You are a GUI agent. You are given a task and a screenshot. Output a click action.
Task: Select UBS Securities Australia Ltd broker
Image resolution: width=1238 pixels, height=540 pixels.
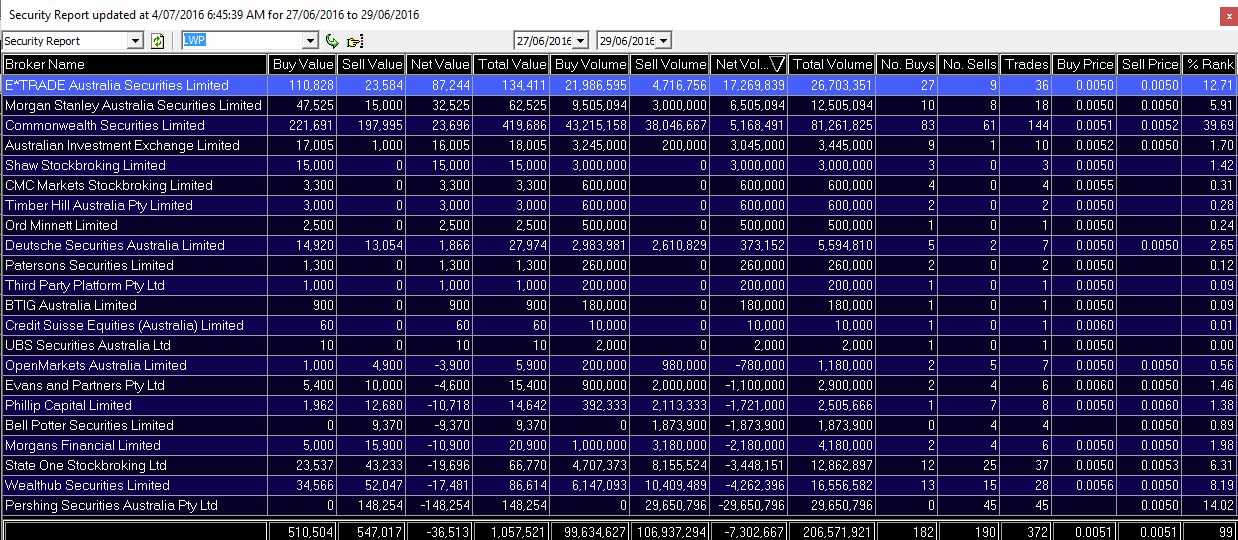[88, 345]
